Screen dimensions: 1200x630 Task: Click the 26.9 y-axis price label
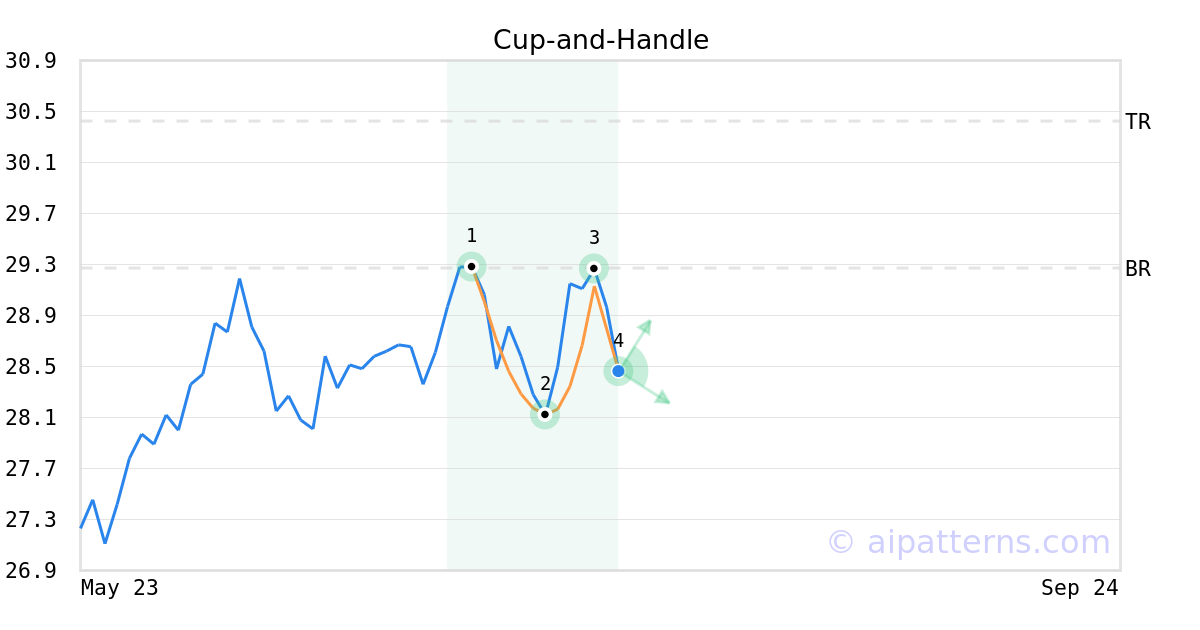coord(30,571)
